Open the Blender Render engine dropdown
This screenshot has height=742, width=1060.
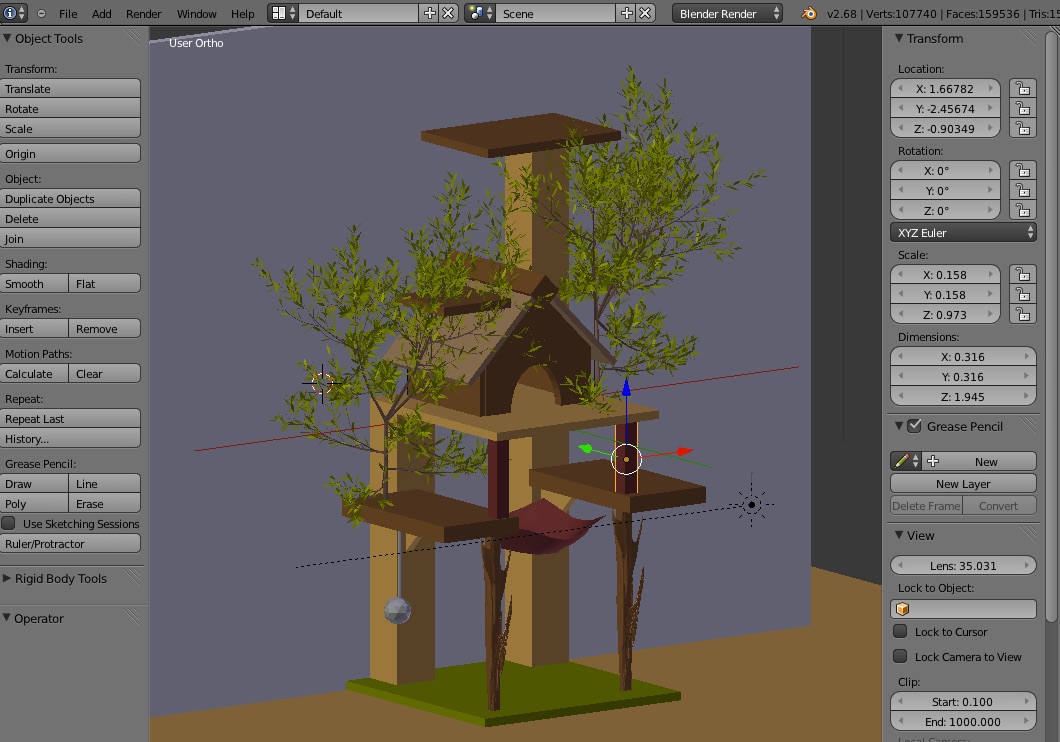[x=727, y=14]
